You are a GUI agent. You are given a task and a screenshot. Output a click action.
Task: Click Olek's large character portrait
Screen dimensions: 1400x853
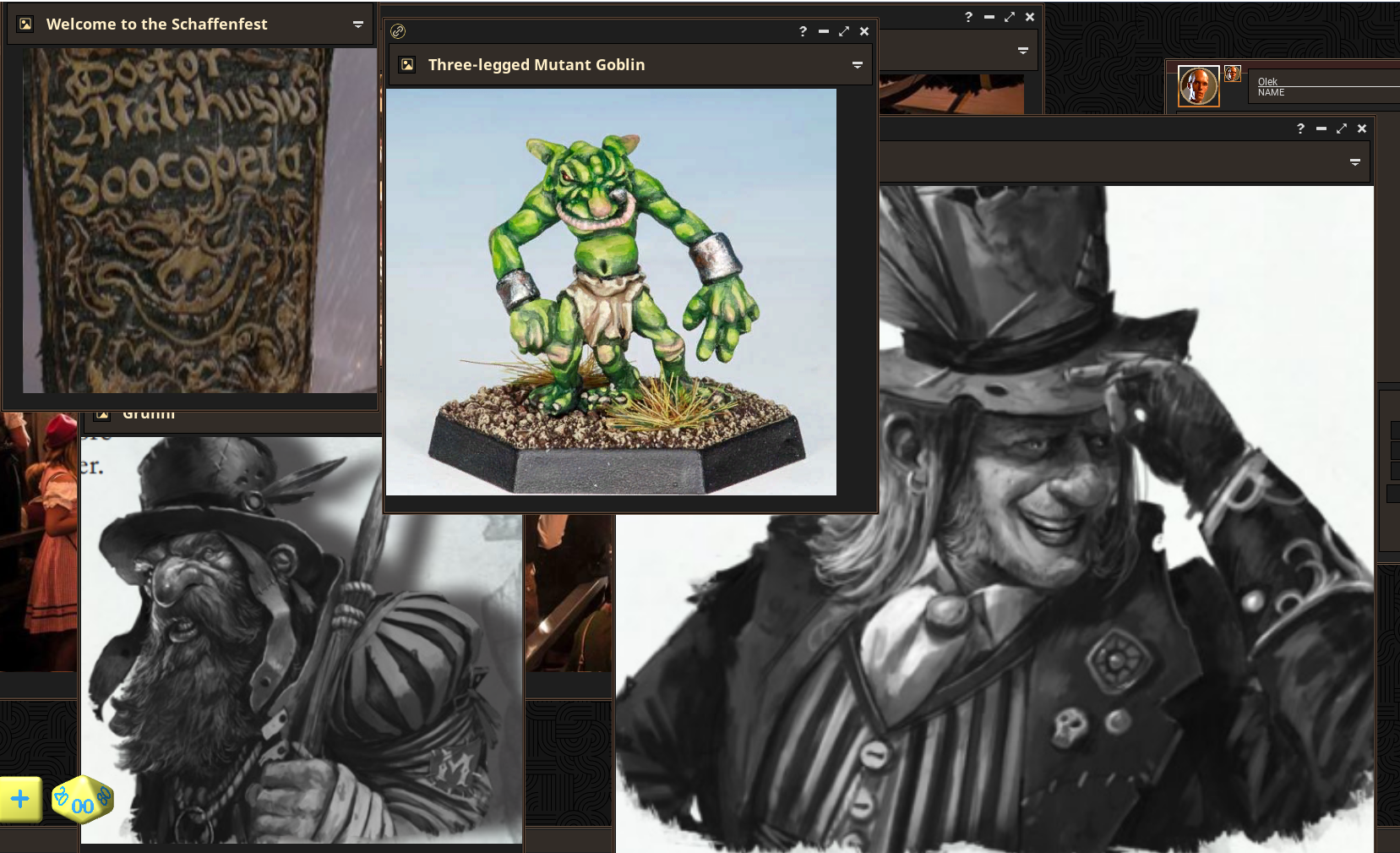point(1198,85)
